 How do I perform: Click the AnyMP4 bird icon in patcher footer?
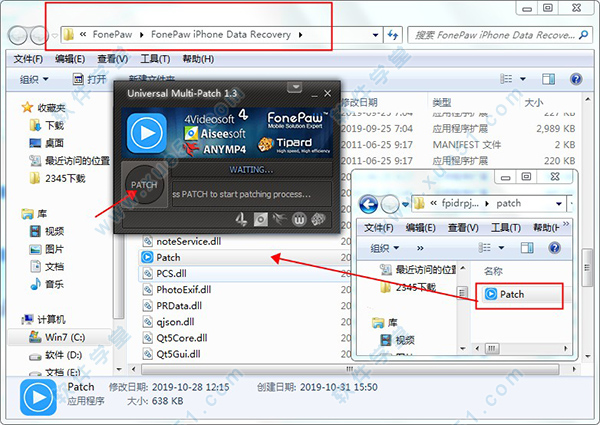280,219
